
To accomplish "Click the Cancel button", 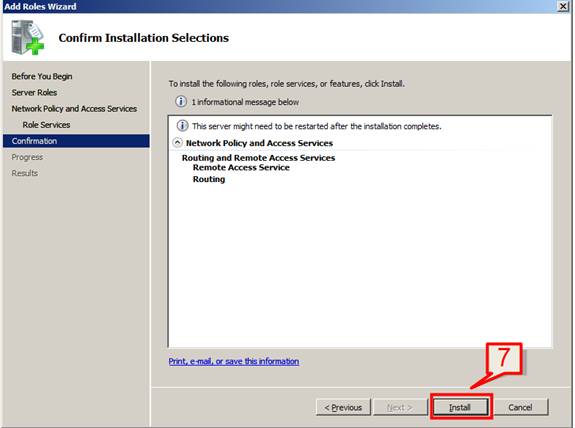I will click(520, 407).
